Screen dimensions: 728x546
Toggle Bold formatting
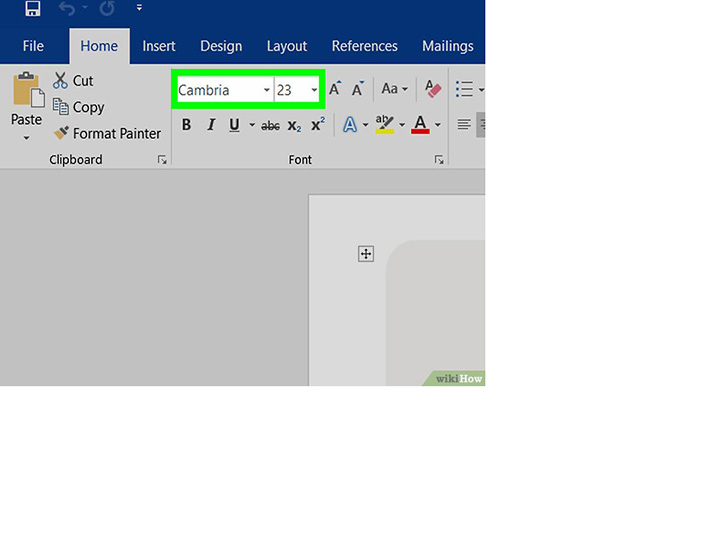pyautogui.click(x=186, y=124)
